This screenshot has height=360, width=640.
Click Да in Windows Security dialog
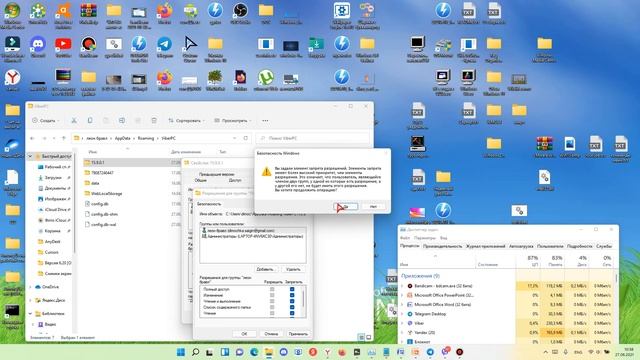(346, 207)
